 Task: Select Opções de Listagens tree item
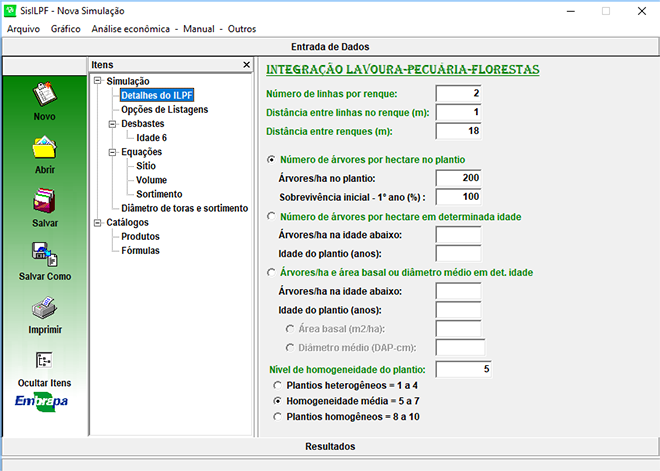coord(164,109)
